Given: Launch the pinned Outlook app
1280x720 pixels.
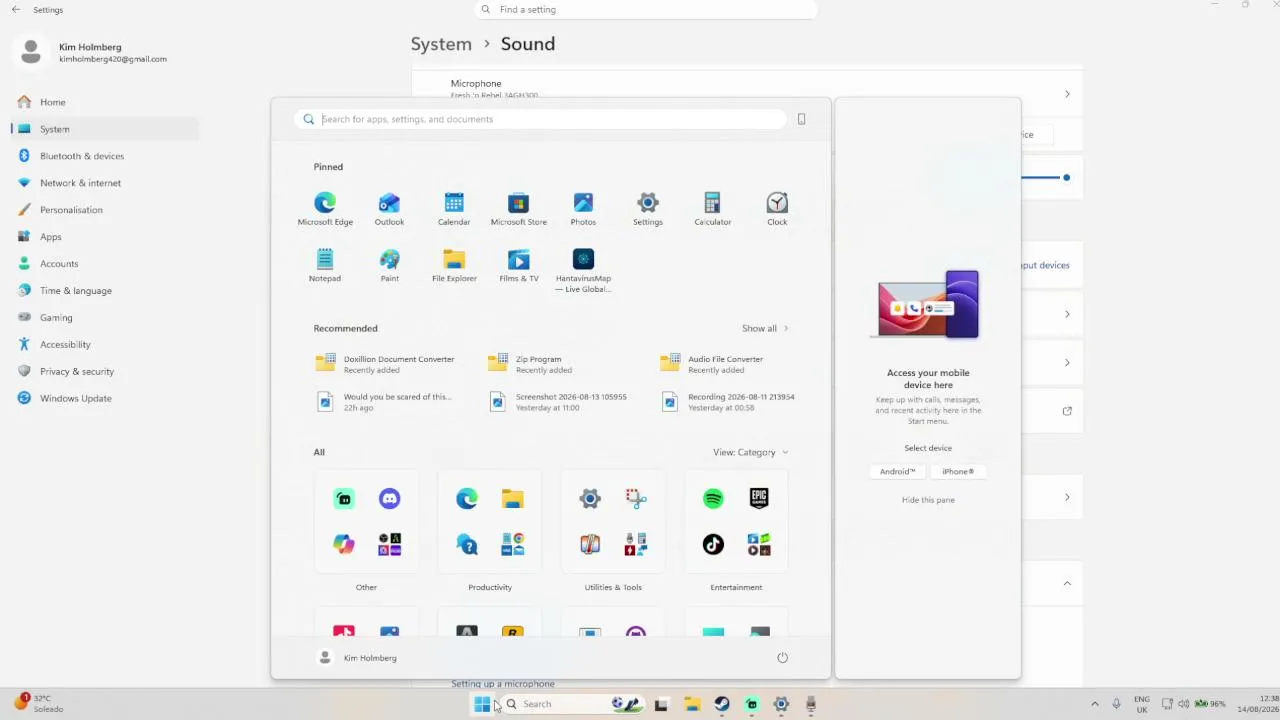Looking at the screenshot, I should tap(389, 209).
